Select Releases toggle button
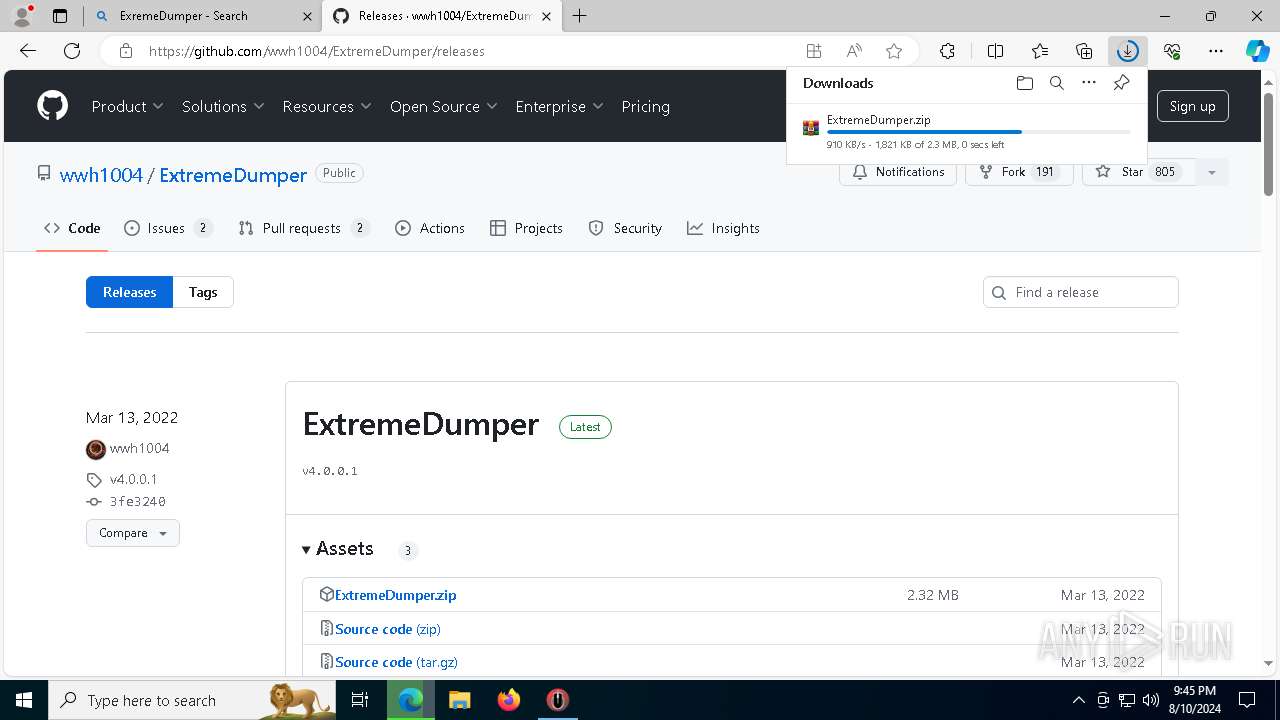Viewport: 1280px width, 720px height. click(x=130, y=292)
